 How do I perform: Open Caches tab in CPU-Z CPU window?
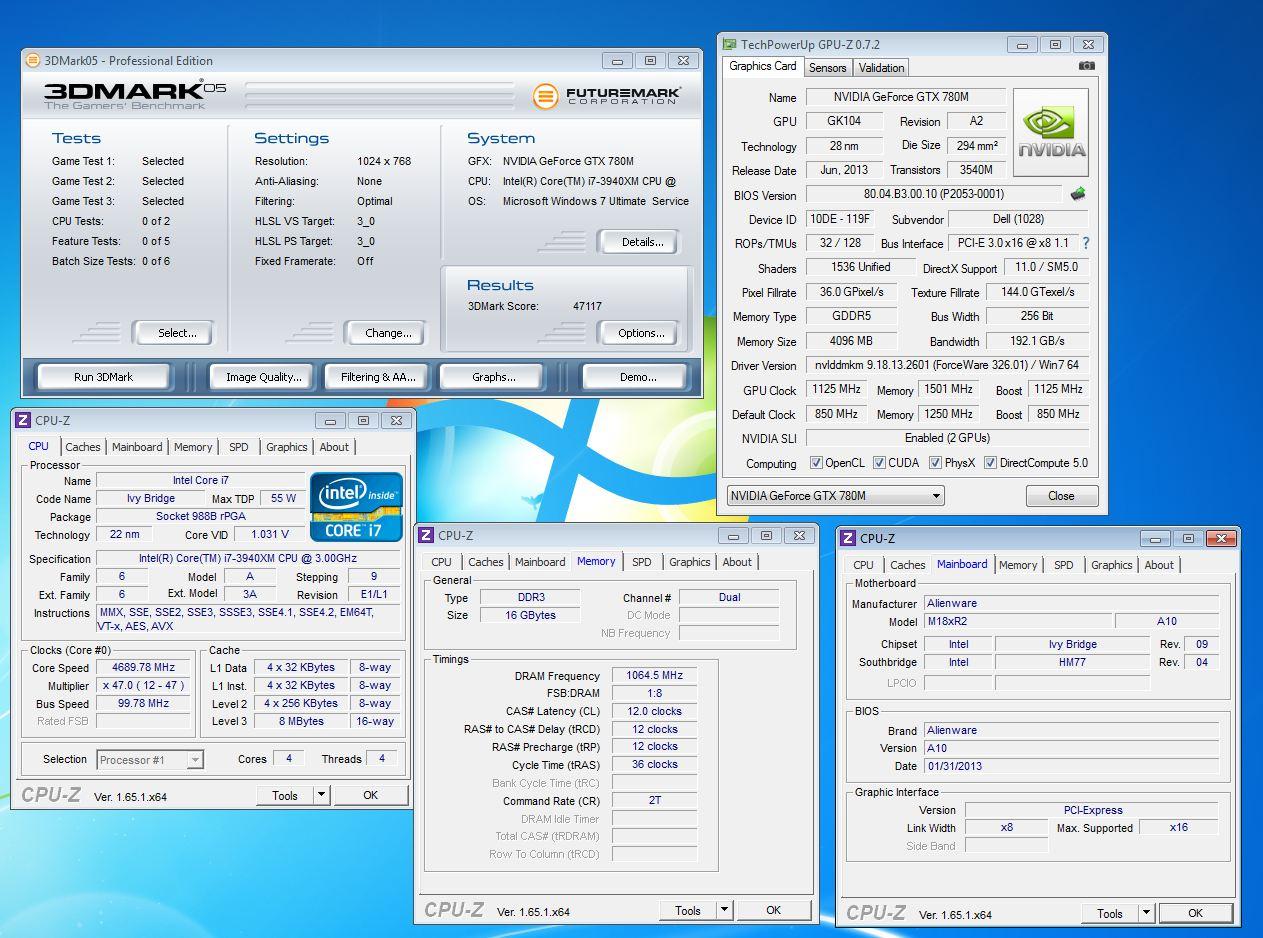click(x=82, y=447)
